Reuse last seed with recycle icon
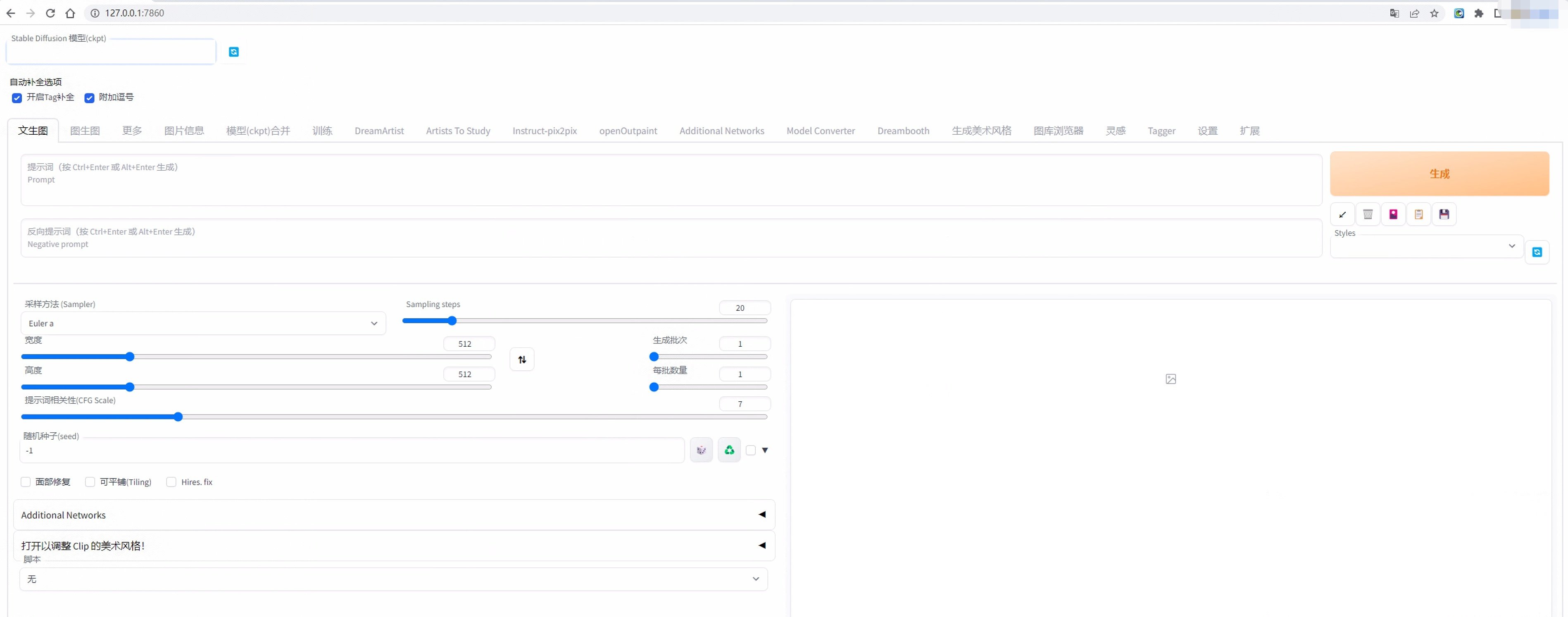Screen dimensions: 1568x617 click(x=729, y=450)
